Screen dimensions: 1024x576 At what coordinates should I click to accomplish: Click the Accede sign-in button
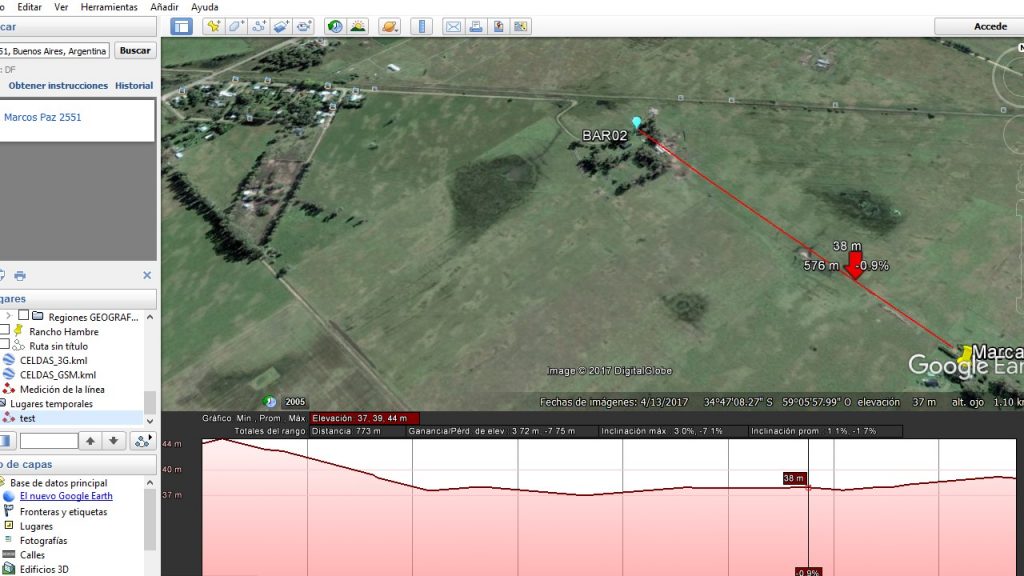pos(990,26)
